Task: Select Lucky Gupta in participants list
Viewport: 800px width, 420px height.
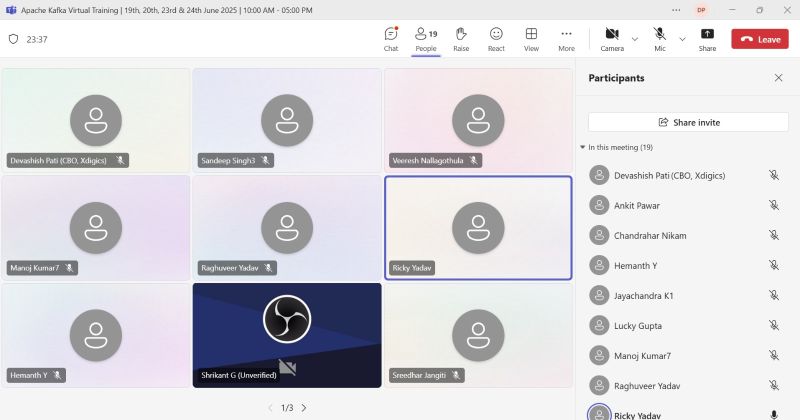Action: [637, 325]
